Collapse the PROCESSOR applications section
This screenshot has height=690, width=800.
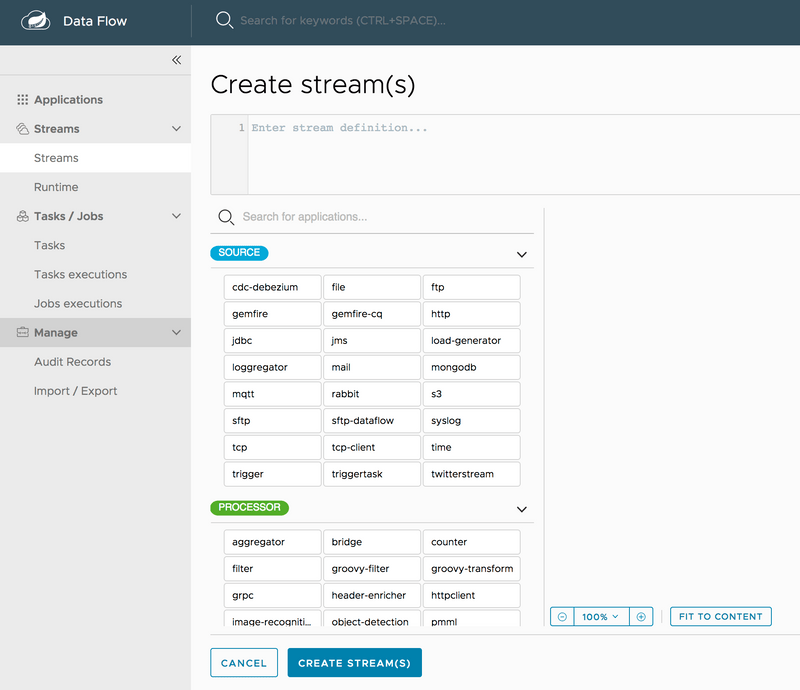tap(521, 509)
